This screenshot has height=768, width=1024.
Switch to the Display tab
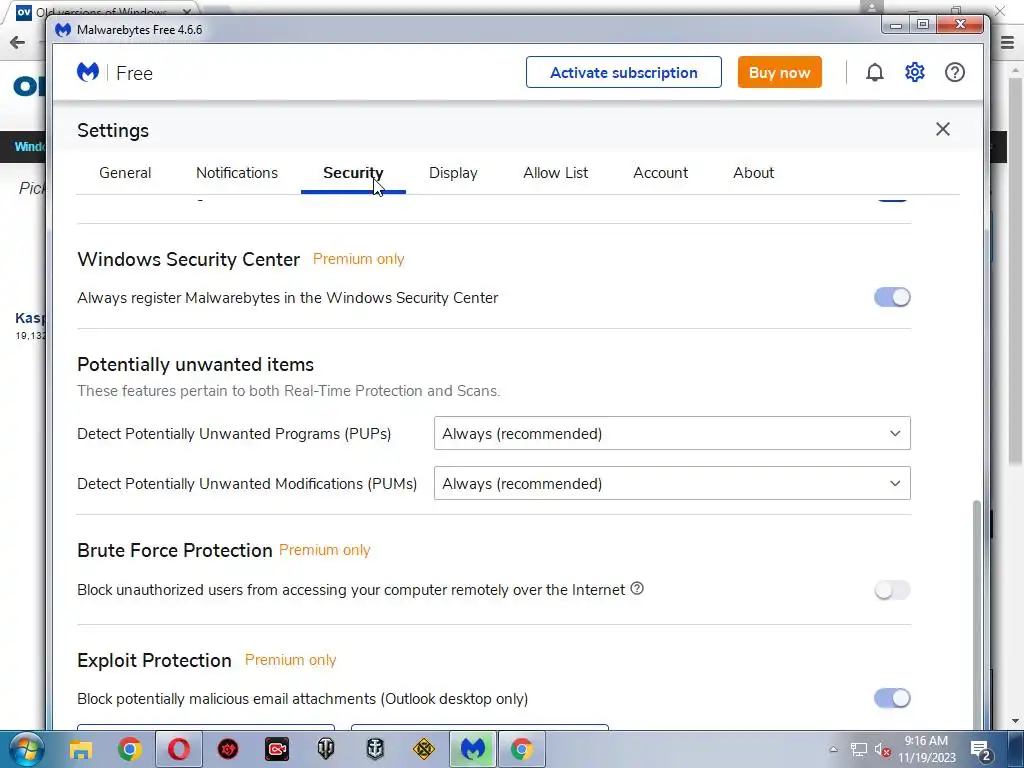click(x=453, y=173)
